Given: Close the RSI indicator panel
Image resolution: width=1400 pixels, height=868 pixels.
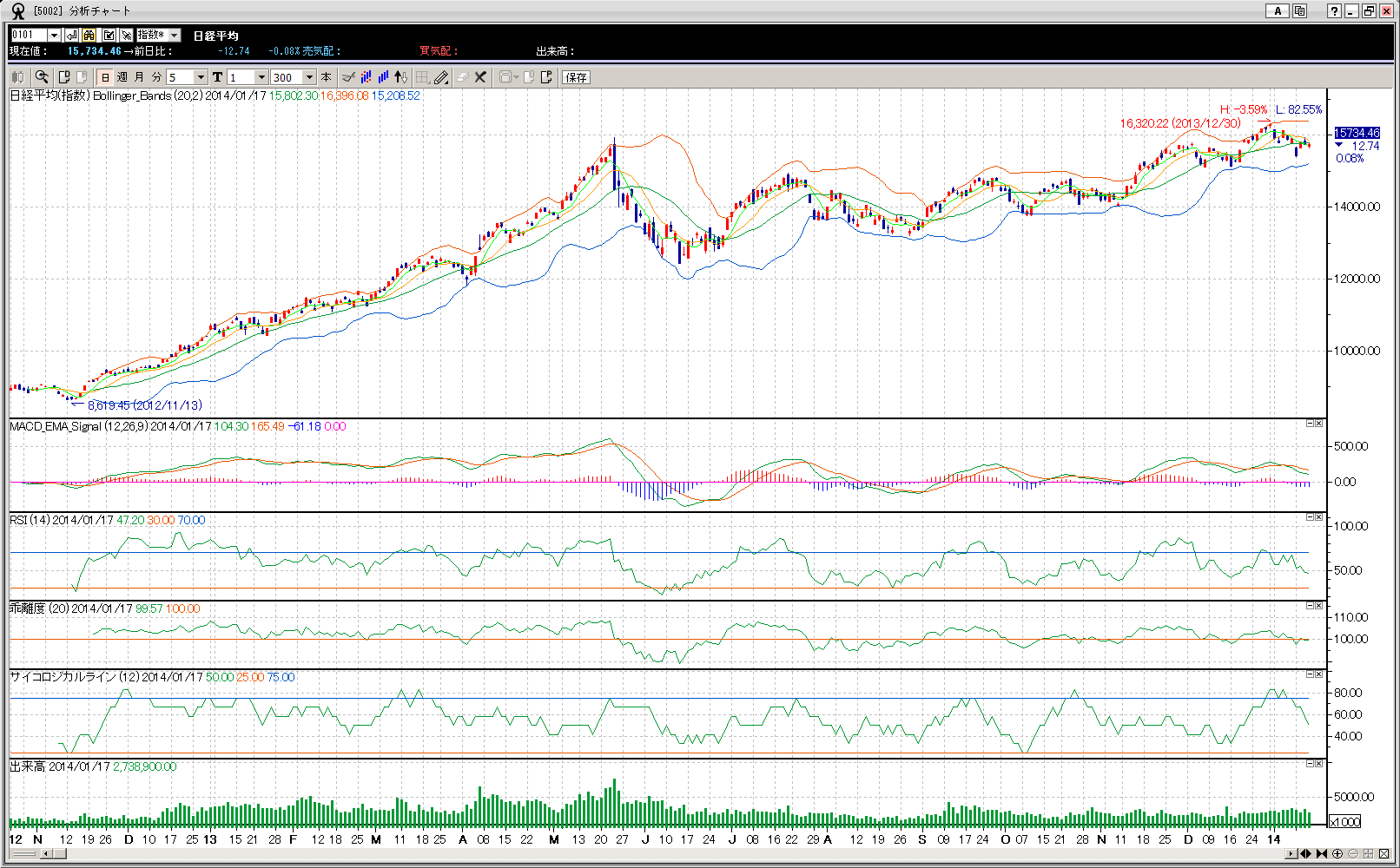Looking at the screenshot, I should 1319,517.
